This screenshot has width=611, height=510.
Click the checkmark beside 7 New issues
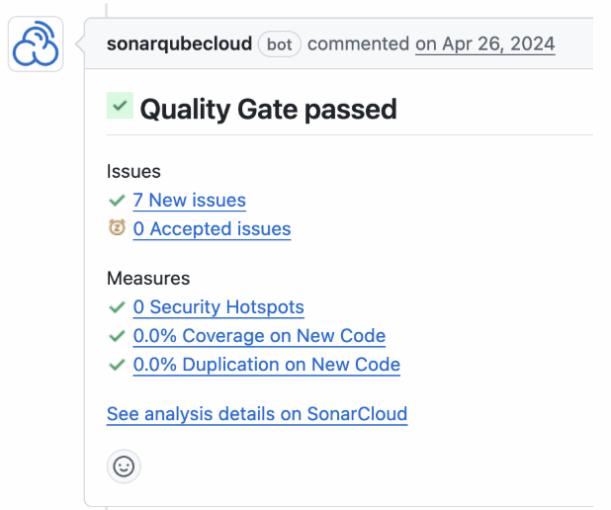click(x=116, y=200)
